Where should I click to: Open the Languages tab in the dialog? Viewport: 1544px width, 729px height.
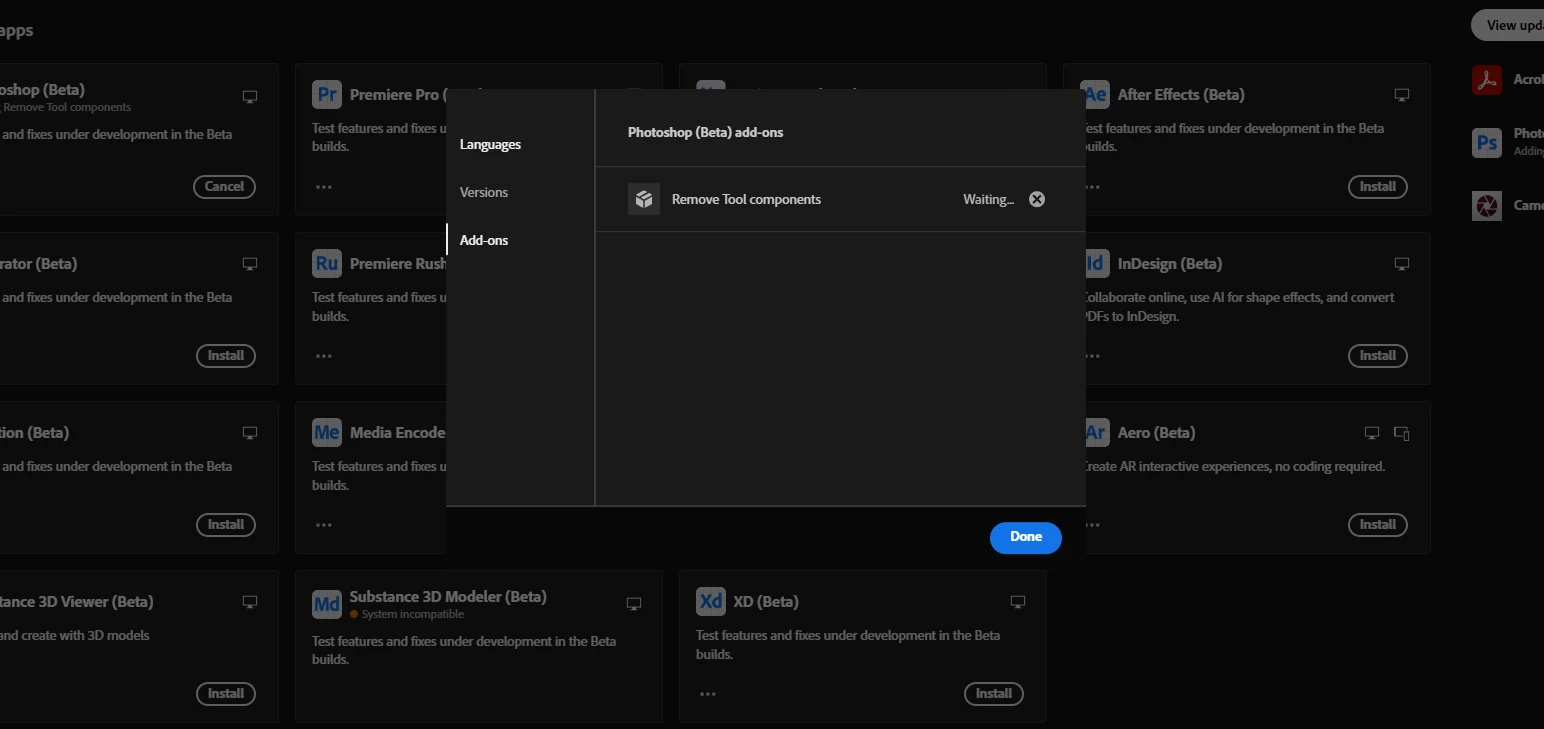point(490,145)
